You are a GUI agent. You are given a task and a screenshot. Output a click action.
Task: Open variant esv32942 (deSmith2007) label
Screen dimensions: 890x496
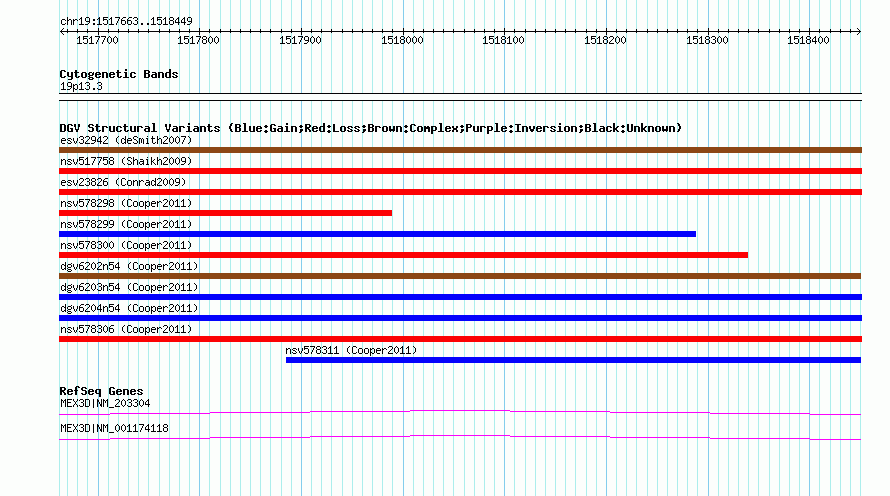(x=126, y=140)
